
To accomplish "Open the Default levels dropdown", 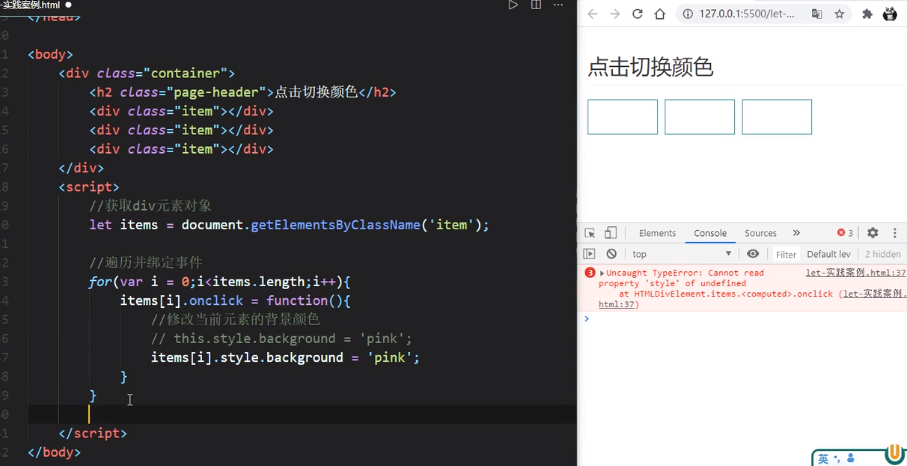I will tap(829, 254).
